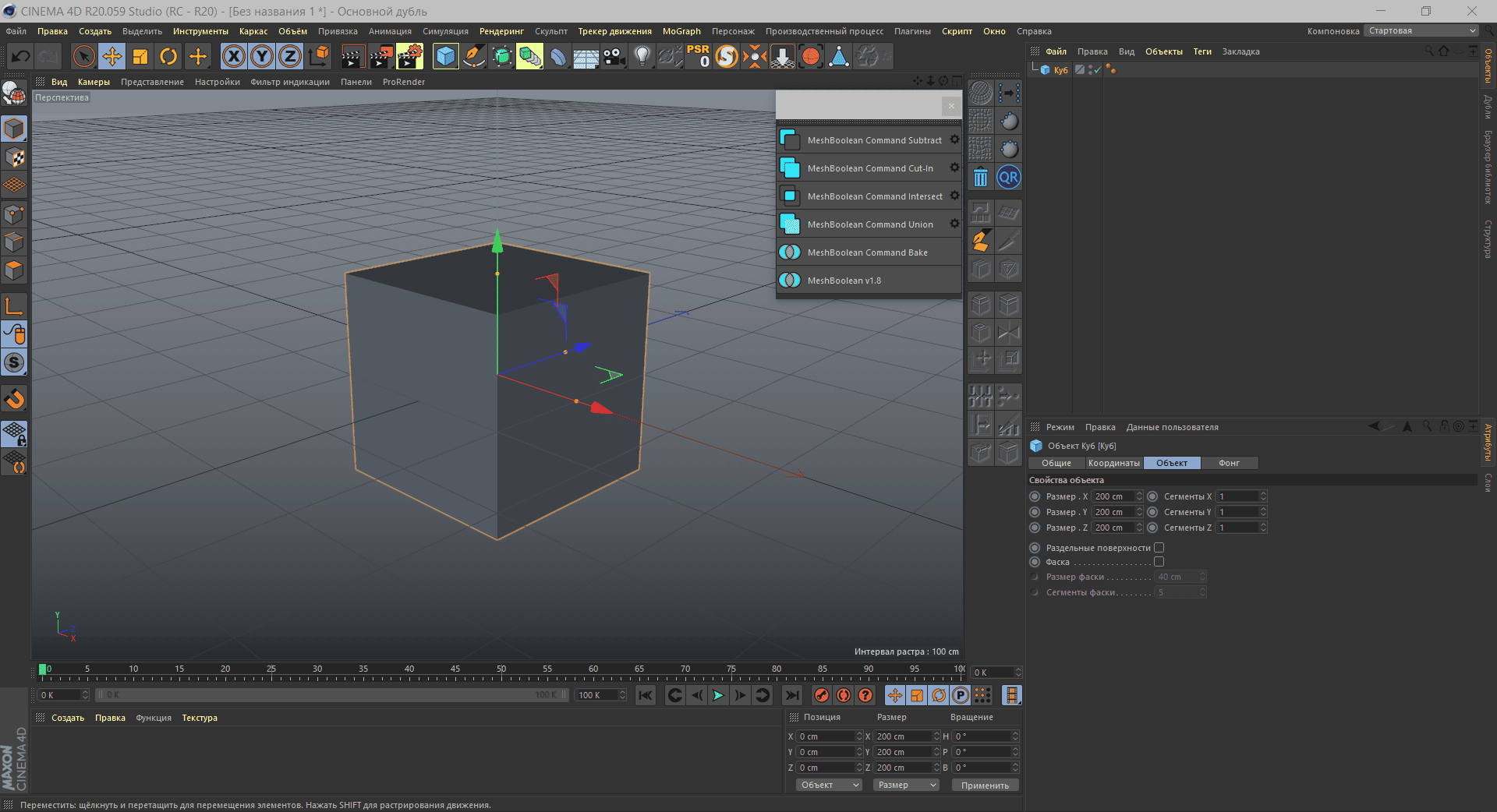Toggle Y axis lock
Screen dimensions: 1497x812
[262, 56]
